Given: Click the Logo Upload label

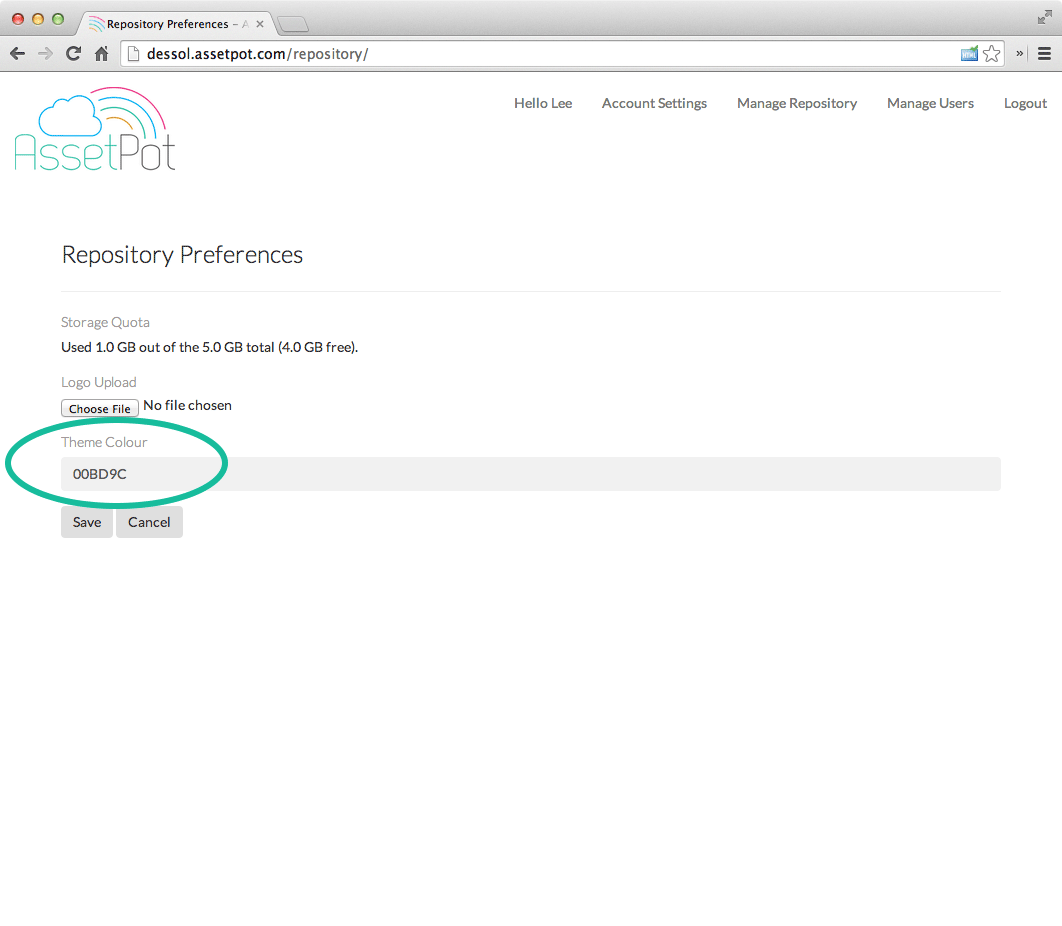Looking at the screenshot, I should [x=99, y=382].
